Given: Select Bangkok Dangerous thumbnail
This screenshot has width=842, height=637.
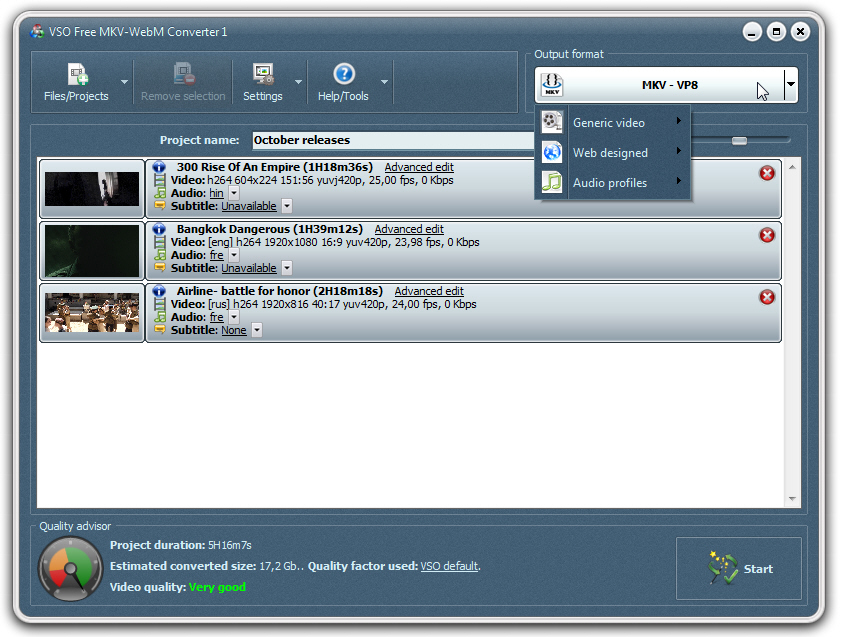Looking at the screenshot, I should pyautogui.click(x=92, y=250).
